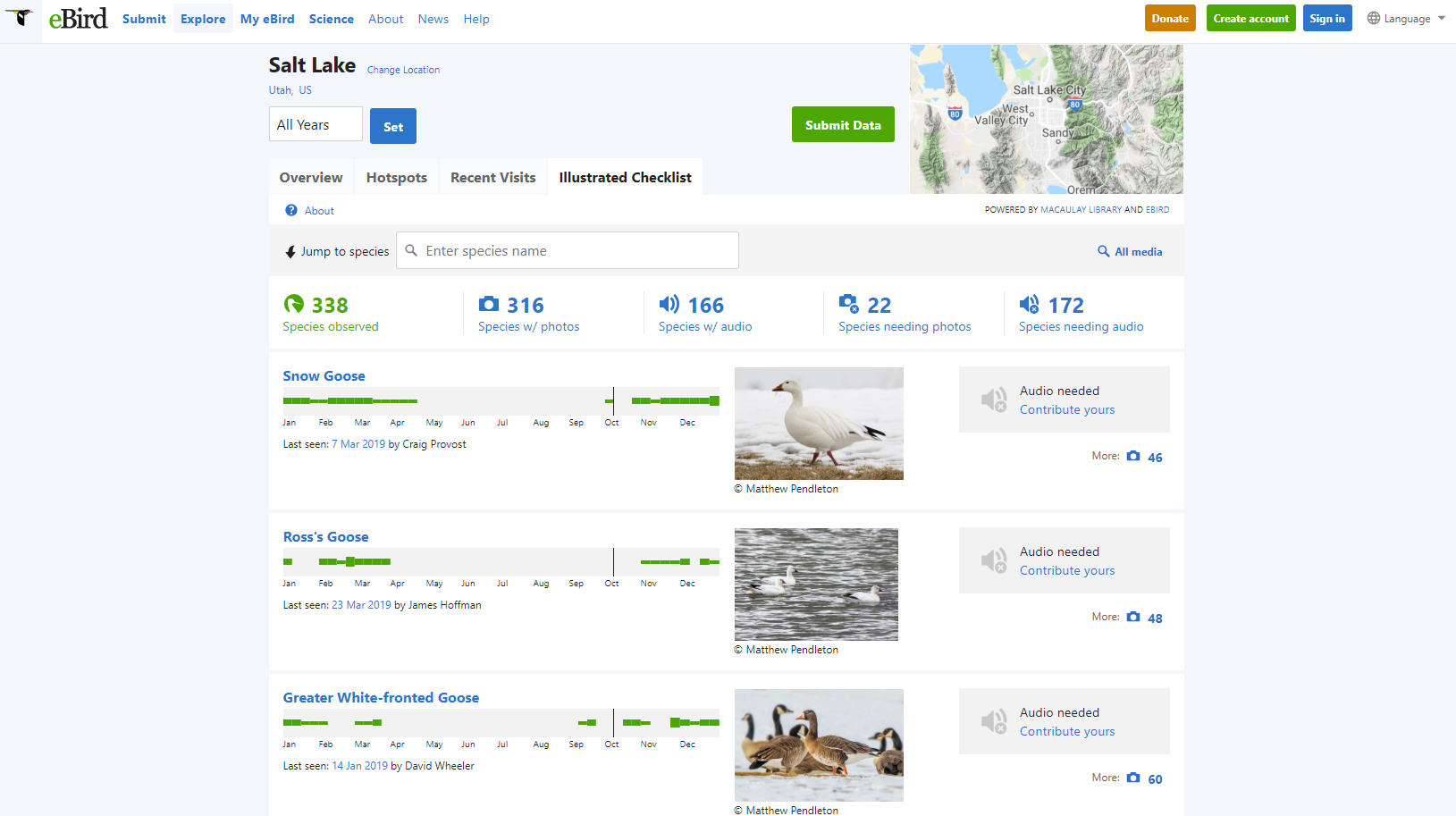
Task: Click the camera icon for species with photos
Action: 489,305
